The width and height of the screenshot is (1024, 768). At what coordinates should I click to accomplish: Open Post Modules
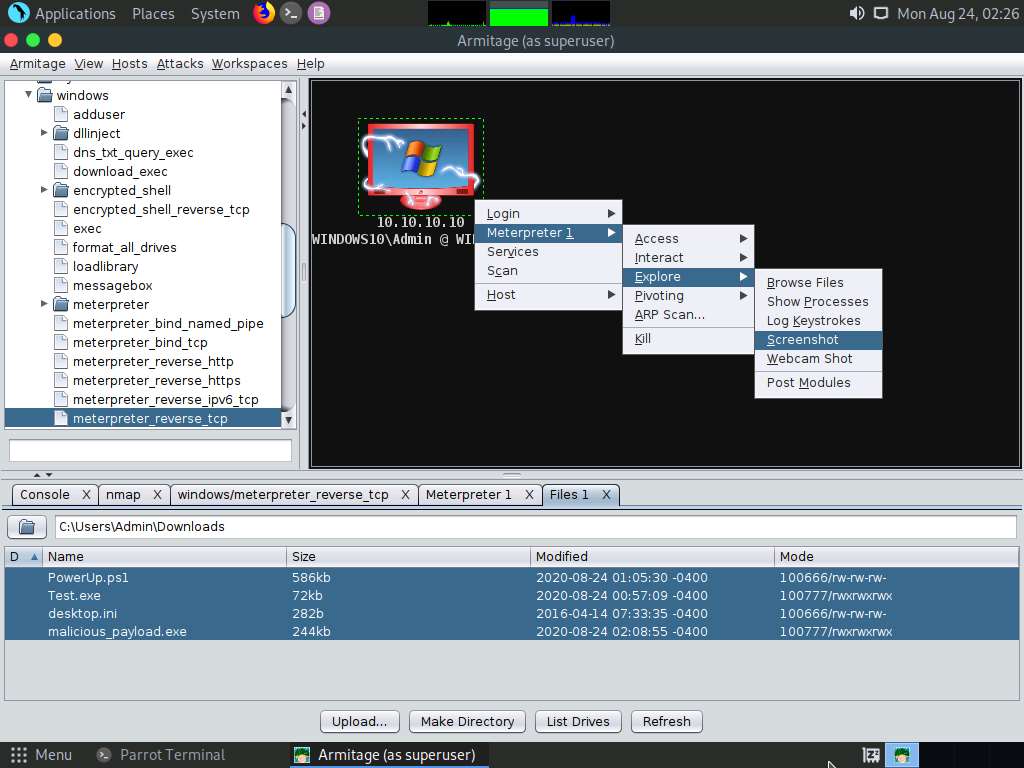coord(818,383)
